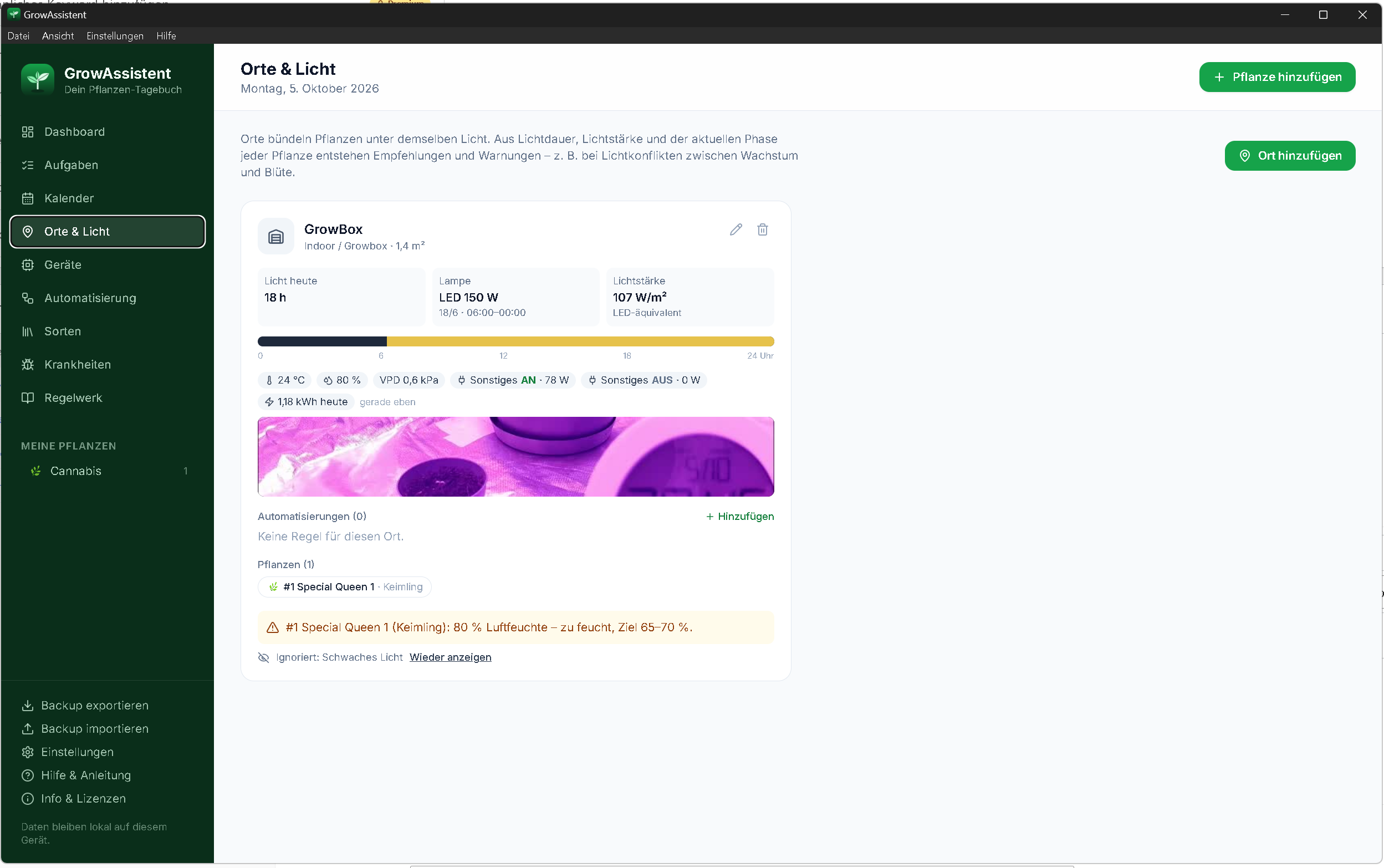Open the Krankheiten bug icon
Viewport: 1384px width, 868px height.
28,365
